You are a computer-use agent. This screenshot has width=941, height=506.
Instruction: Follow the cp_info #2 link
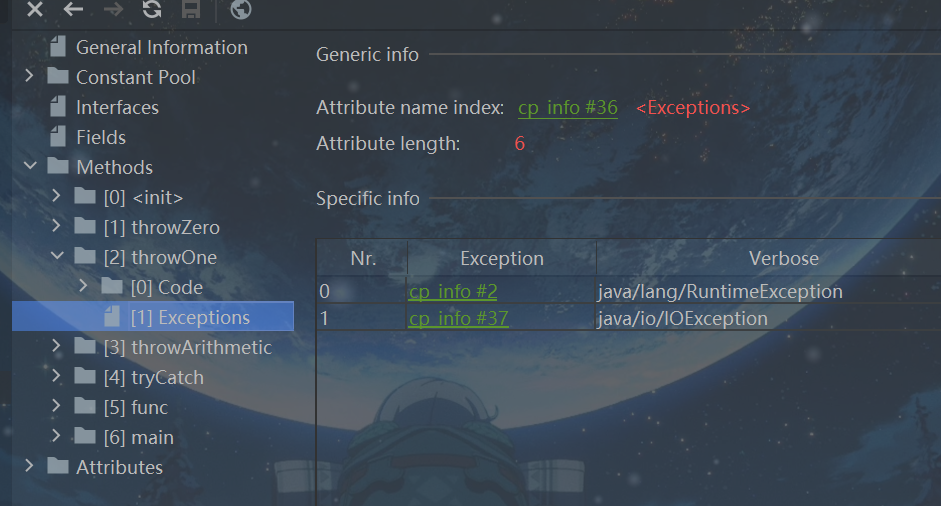click(453, 292)
